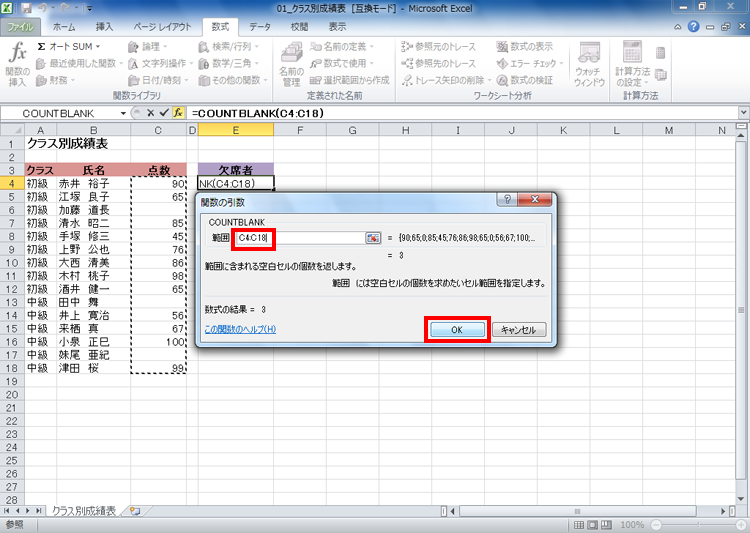Expand the Name Box dropdown arrow
Image resolution: width=750 pixels, height=533 pixels.
123,113
